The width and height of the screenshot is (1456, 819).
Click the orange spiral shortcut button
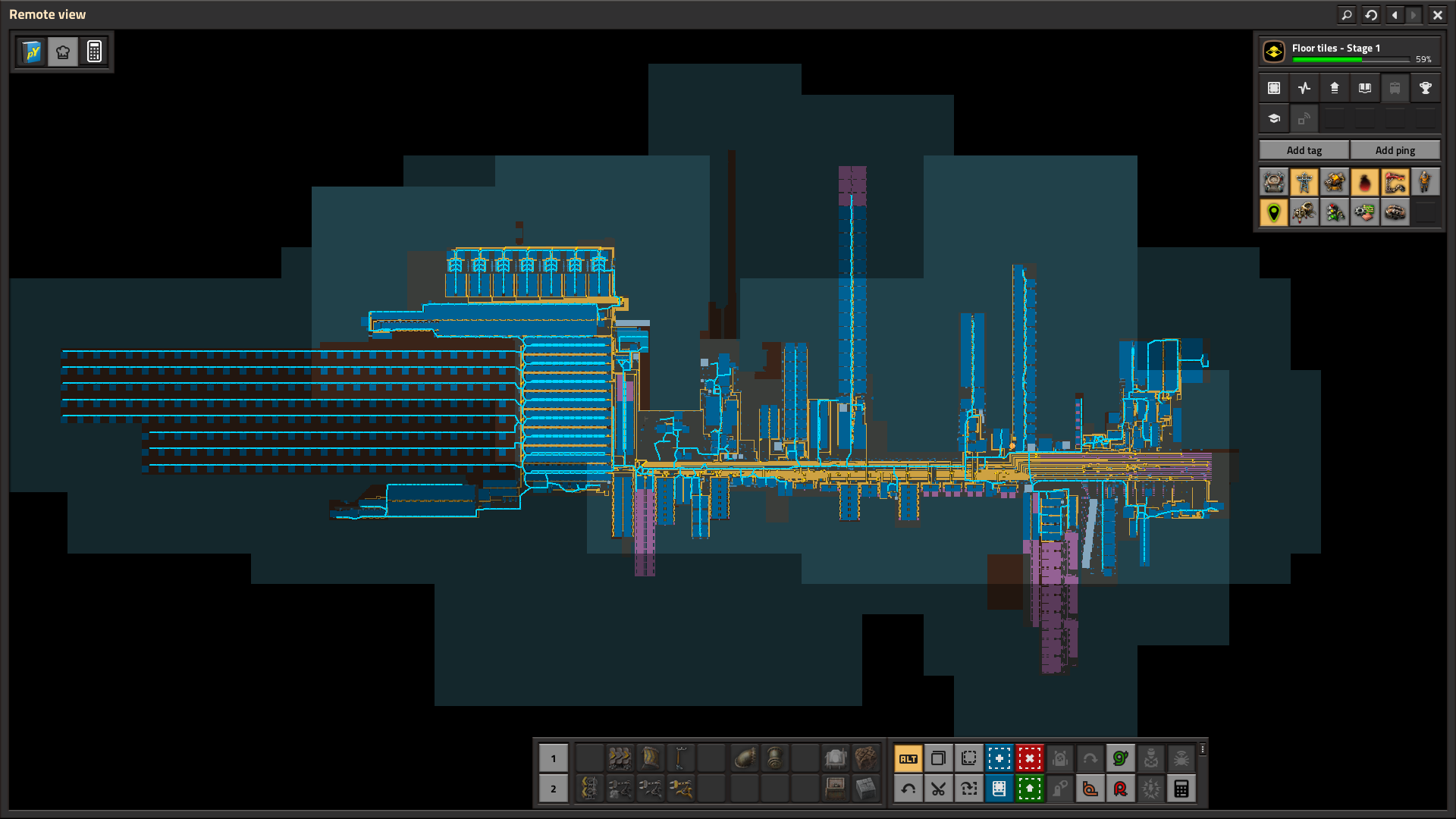[1090, 789]
